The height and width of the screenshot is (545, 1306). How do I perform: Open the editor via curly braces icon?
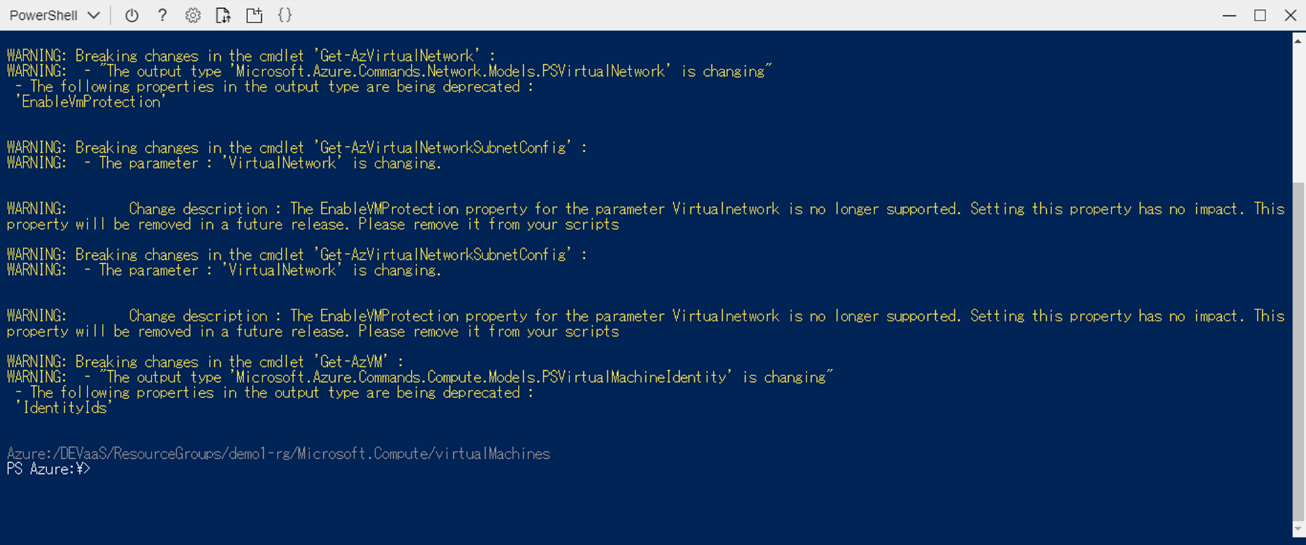285,15
